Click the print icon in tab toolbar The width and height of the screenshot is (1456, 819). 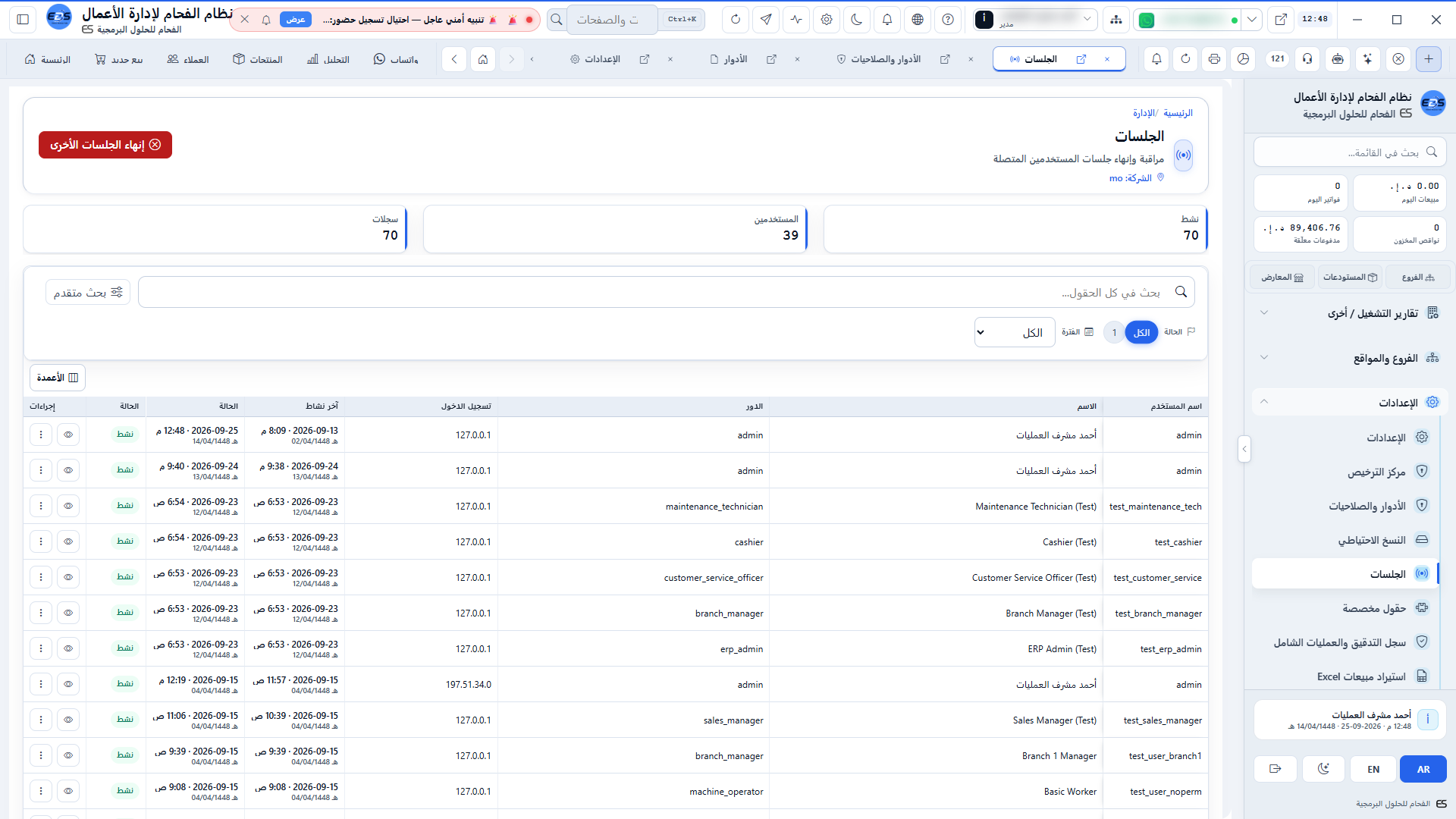(1214, 59)
